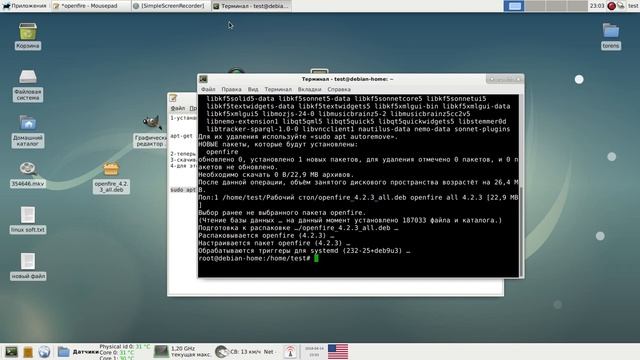The width and height of the screenshot is (640, 360).
Task: Open the Файл menu in Mousepad window
Action: click(x=178, y=108)
